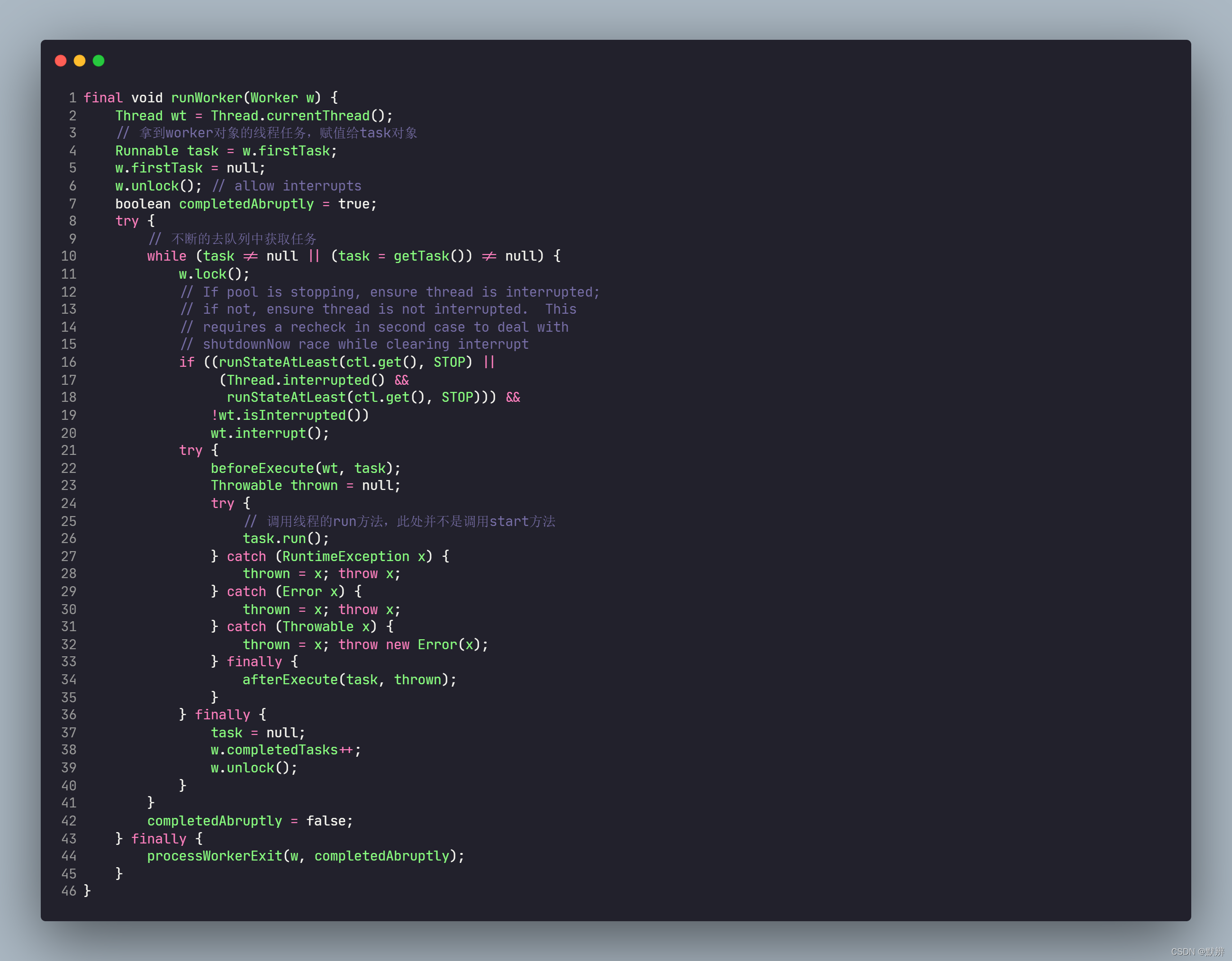Click the red close window dot
Image resolution: width=1232 pixels, height=961 pixels.
tap(61, 61)
